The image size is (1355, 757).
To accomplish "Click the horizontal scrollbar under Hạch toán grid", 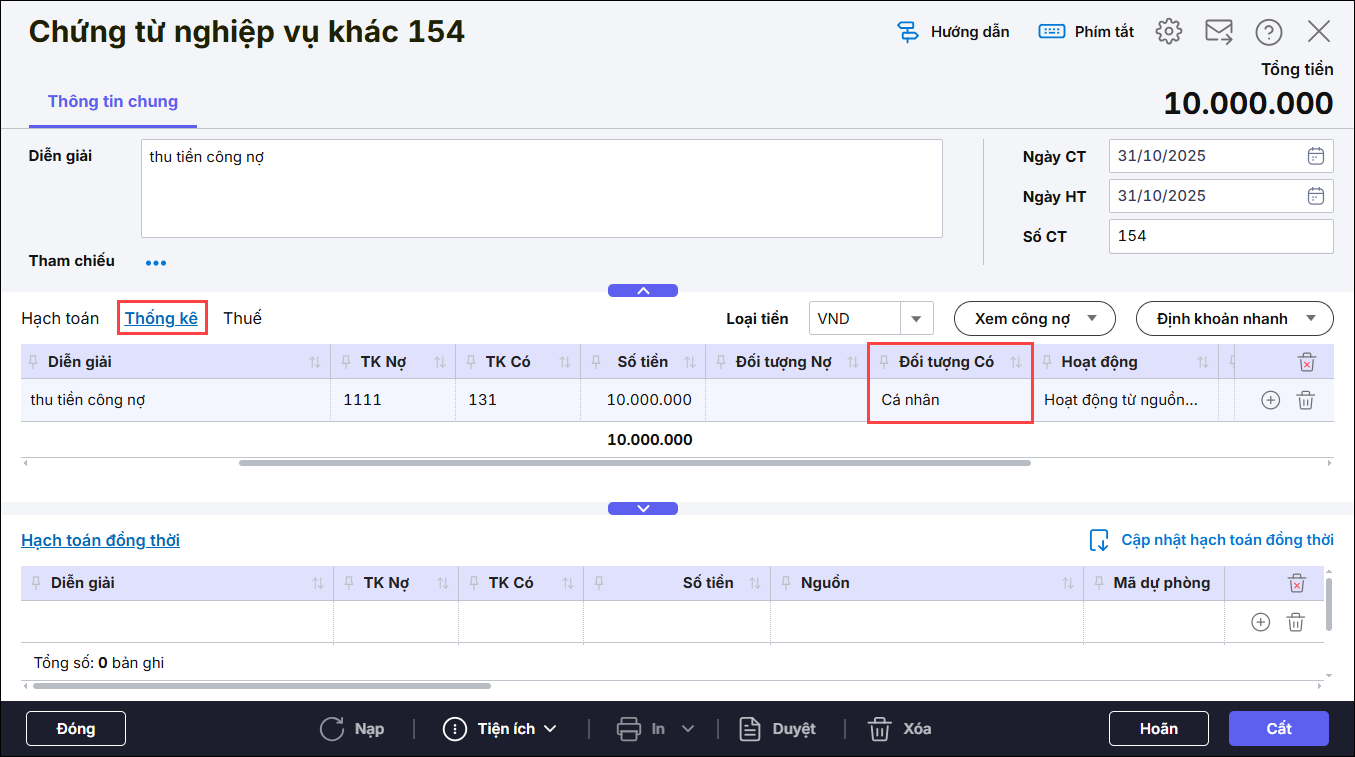I will [634, 463].
